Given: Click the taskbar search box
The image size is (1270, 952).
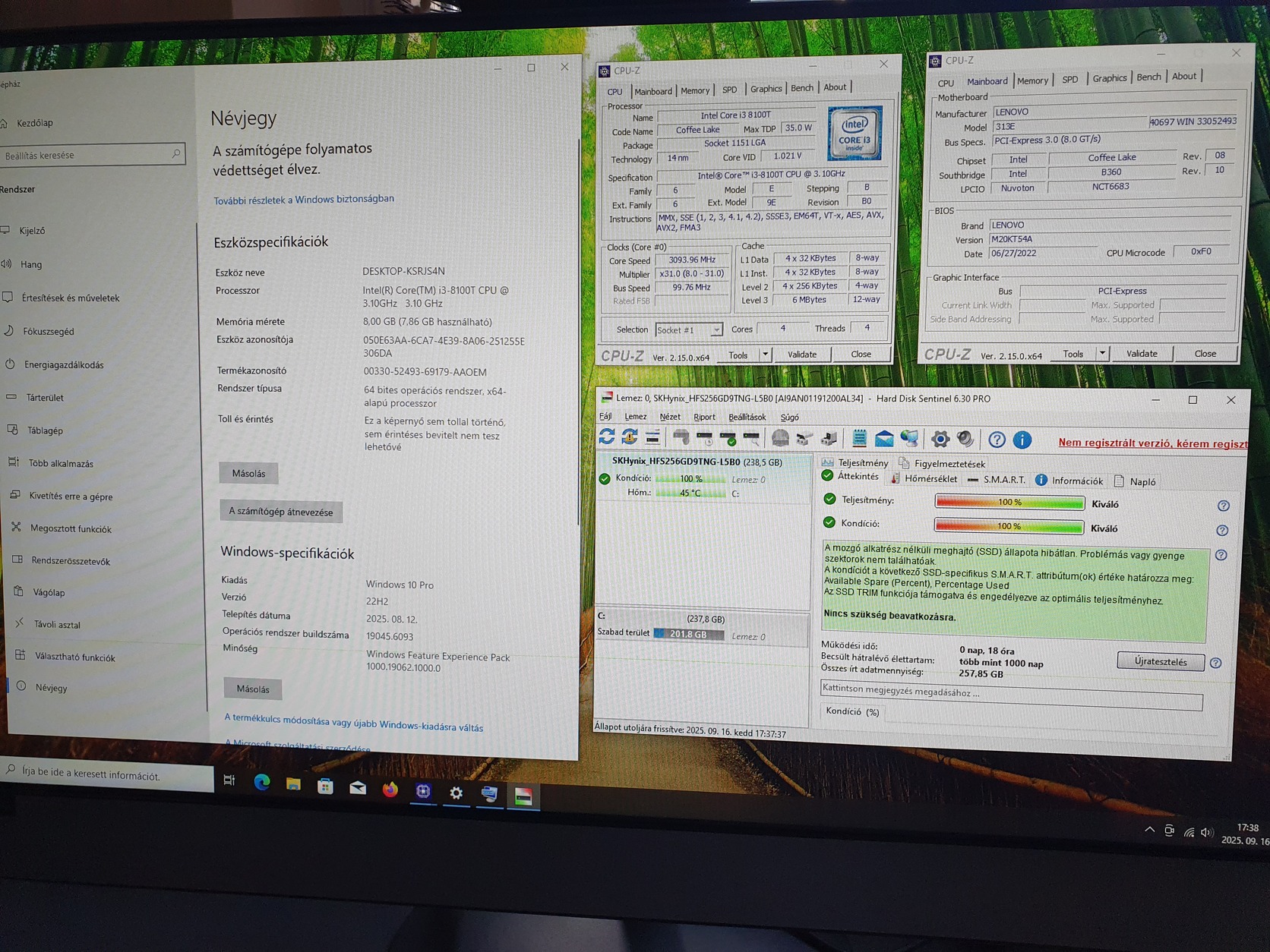Looking at the screenshot, I should [x=107, y=774].
